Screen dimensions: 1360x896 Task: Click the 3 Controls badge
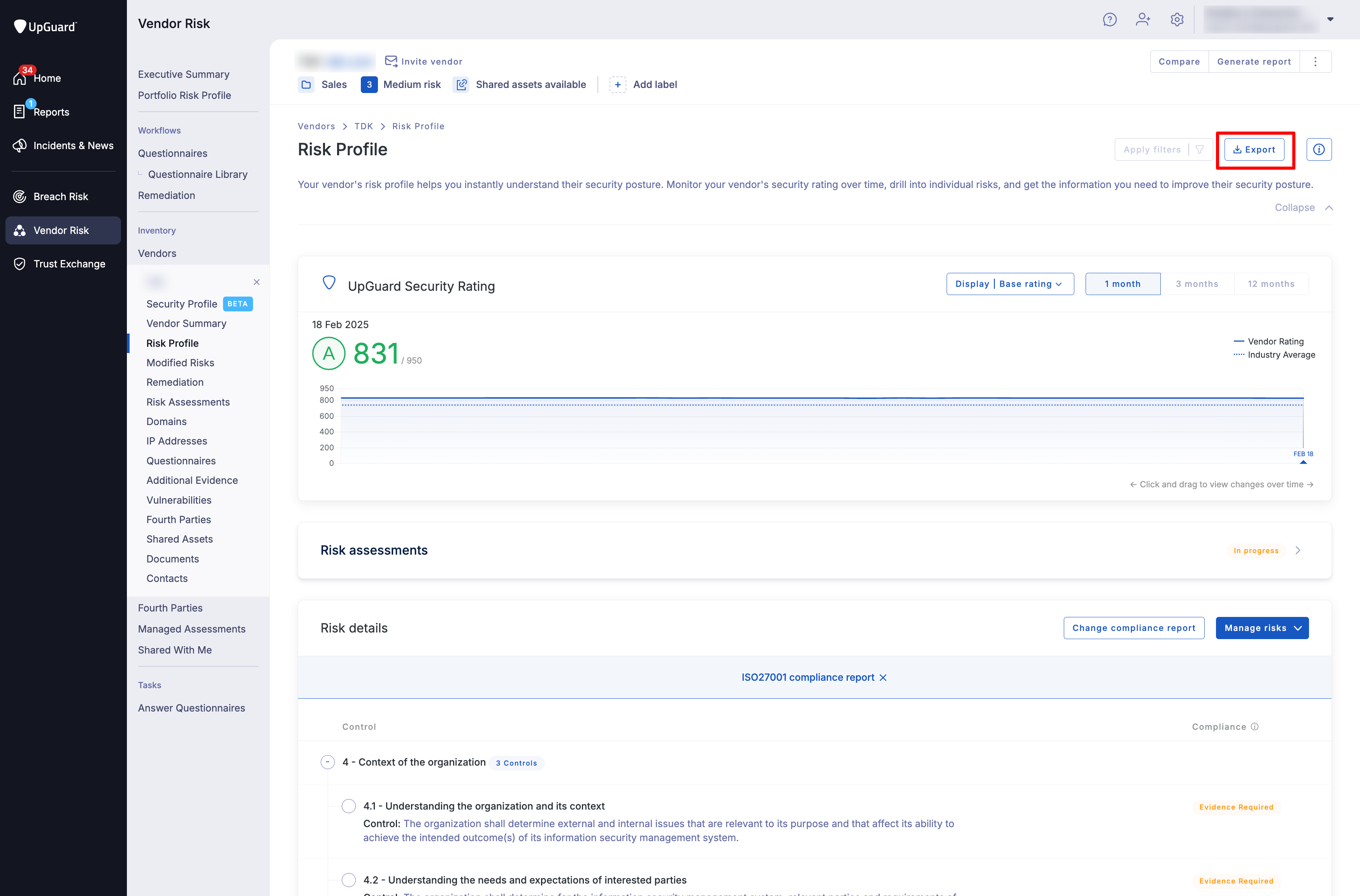(516, 763)
